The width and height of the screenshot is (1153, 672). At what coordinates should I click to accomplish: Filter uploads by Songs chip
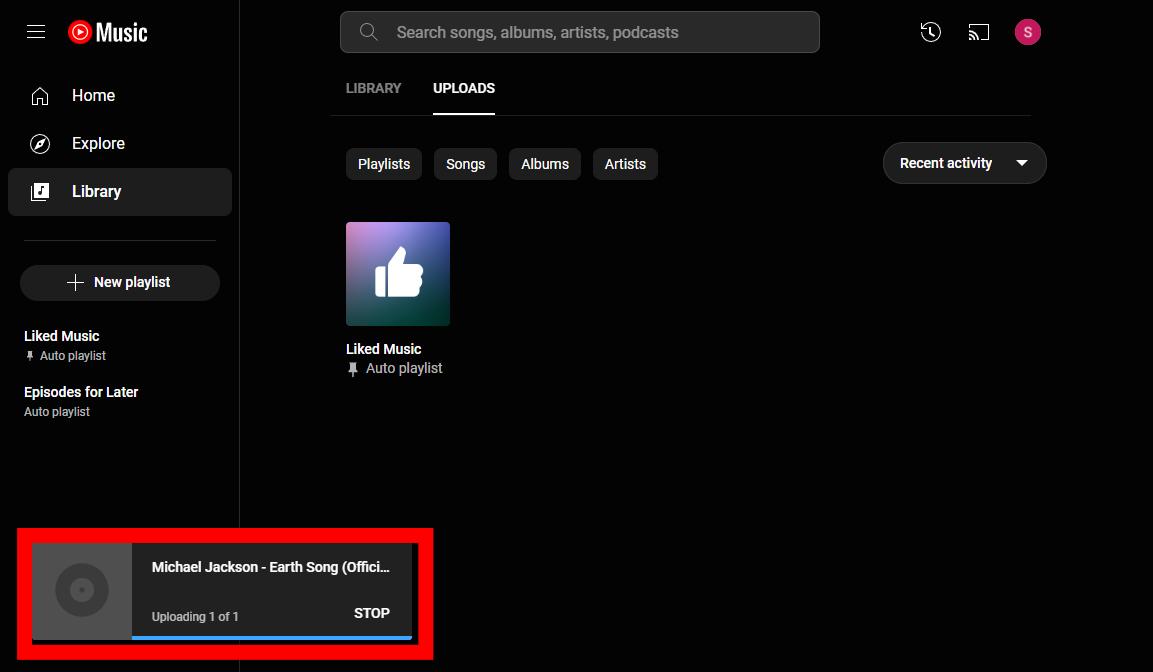click(465, 164)
